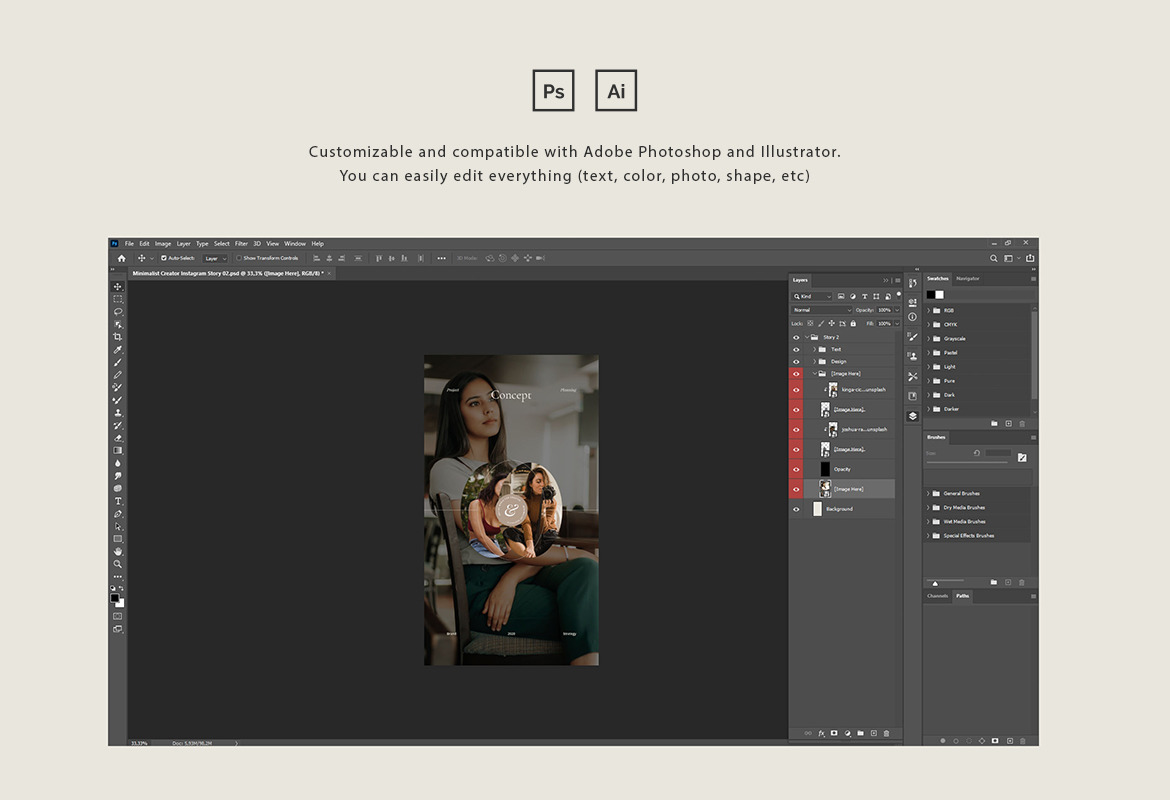
Task: Select the Hand tool
Action: coord(118,551)
